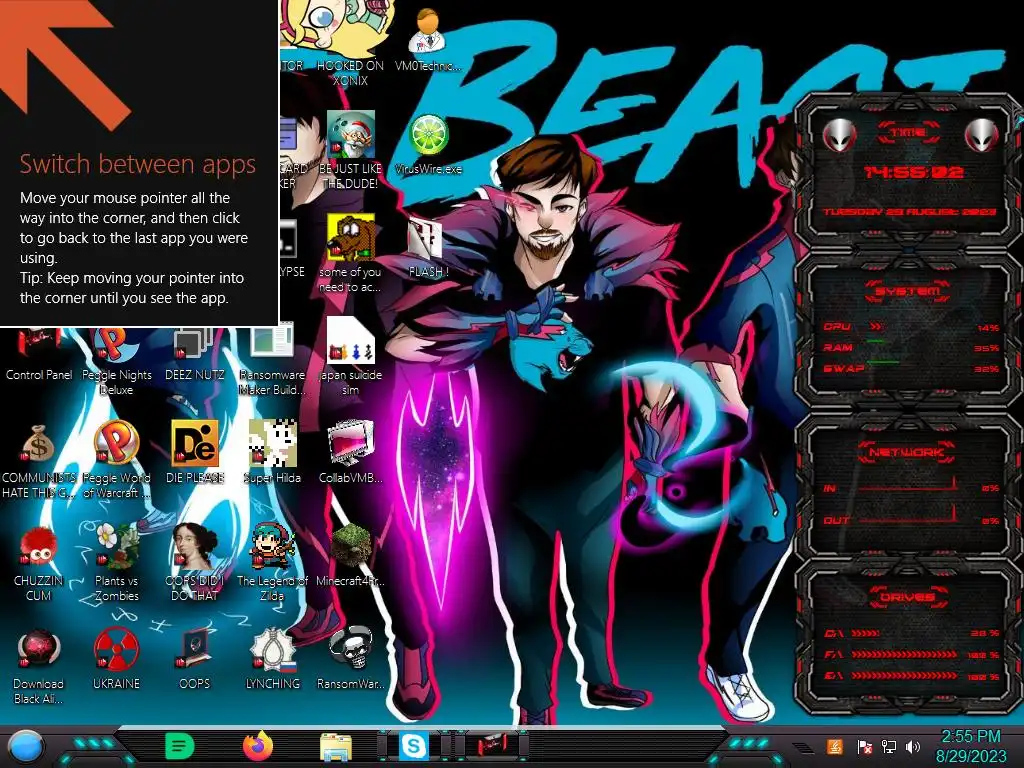Open OOPS DID I DO THAT portrait icon
1024x768 pixels.
(195, 562)
